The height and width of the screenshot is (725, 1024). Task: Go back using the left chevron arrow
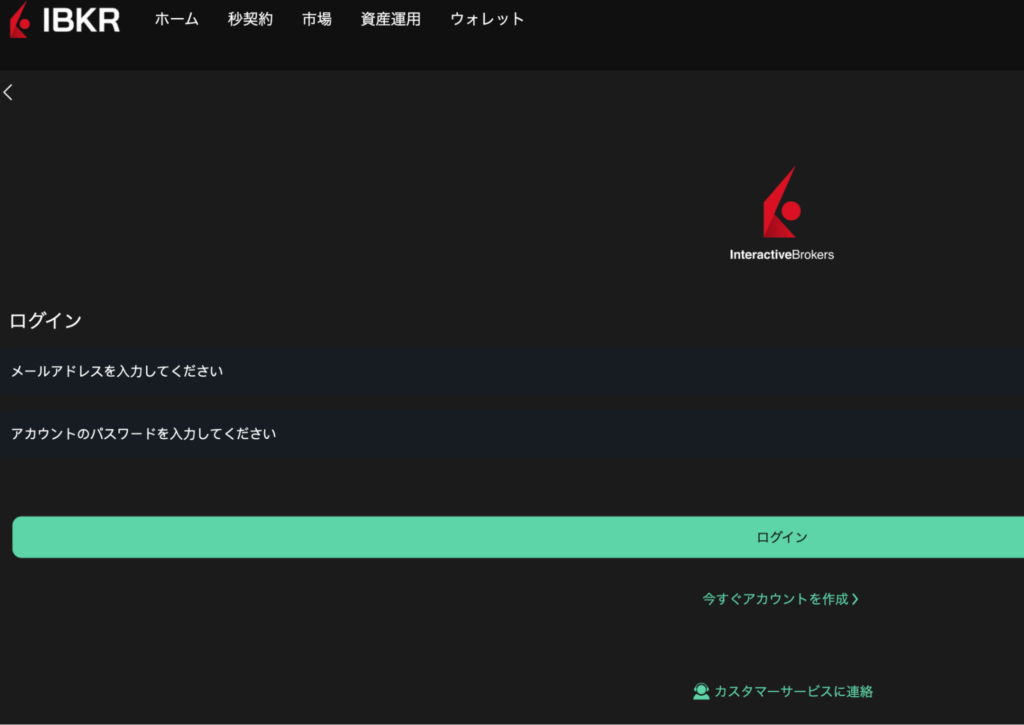tap(8, 92)
